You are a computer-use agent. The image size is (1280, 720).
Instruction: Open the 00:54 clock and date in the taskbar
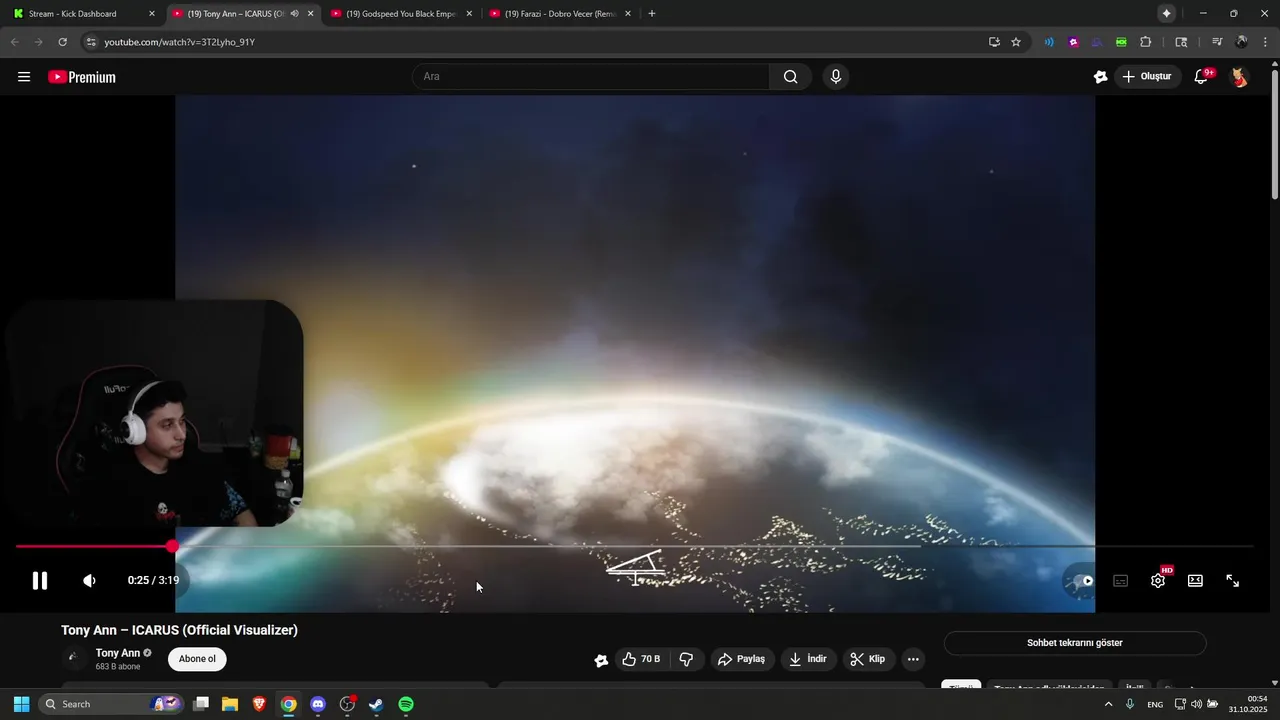[x=1250, y=704]
